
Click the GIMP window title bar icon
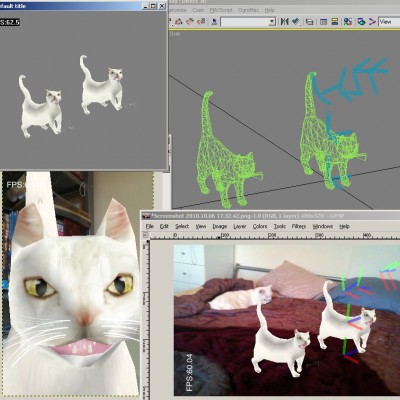(x=147, y=216)
